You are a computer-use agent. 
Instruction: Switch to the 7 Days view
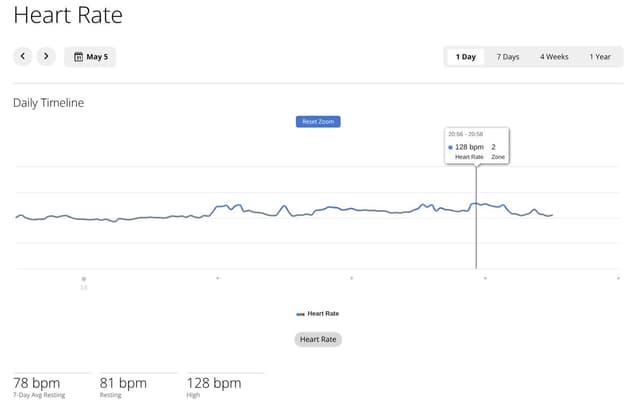tap(508, 57)
